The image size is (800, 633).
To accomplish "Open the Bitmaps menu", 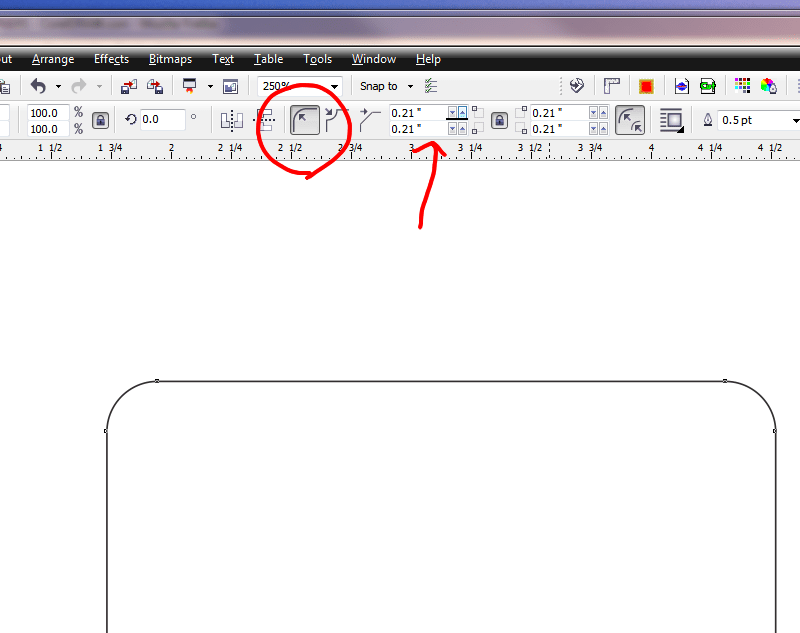I will tap(170, 59).
